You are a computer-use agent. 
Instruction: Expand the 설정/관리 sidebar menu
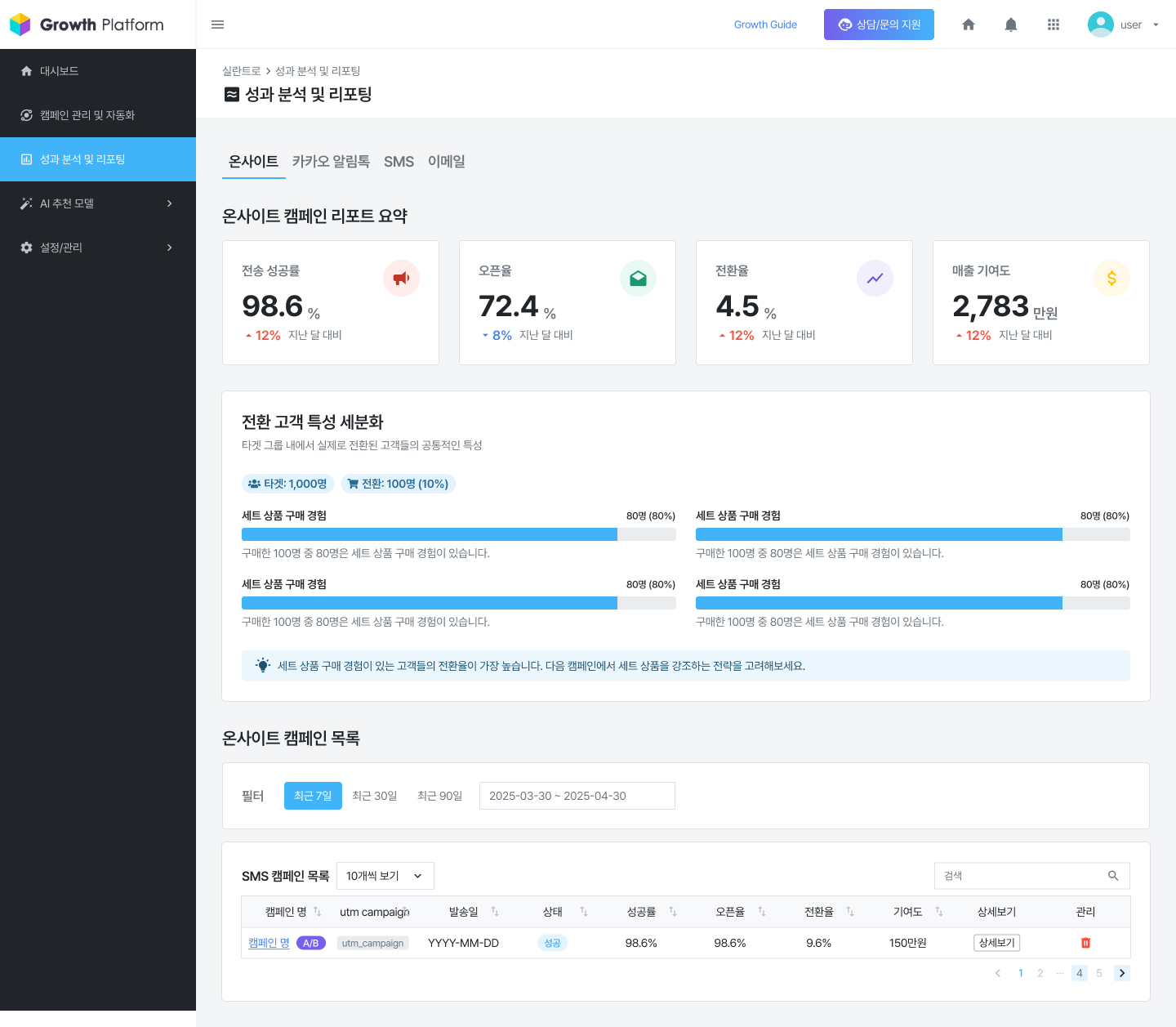tap(98, 248)
